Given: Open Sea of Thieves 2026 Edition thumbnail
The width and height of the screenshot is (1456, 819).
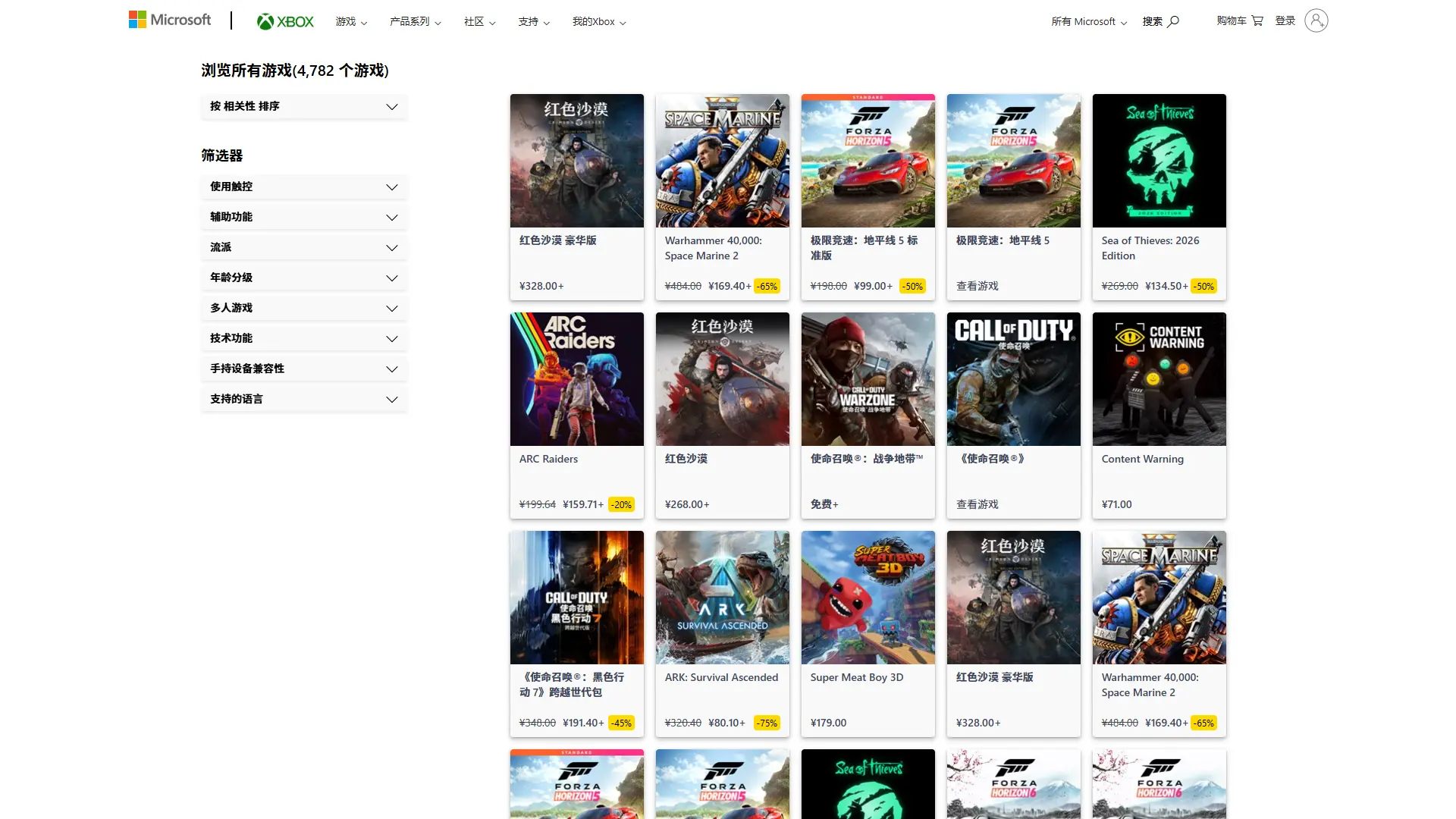Looking at the screenshot, I should coord(1159,161).
